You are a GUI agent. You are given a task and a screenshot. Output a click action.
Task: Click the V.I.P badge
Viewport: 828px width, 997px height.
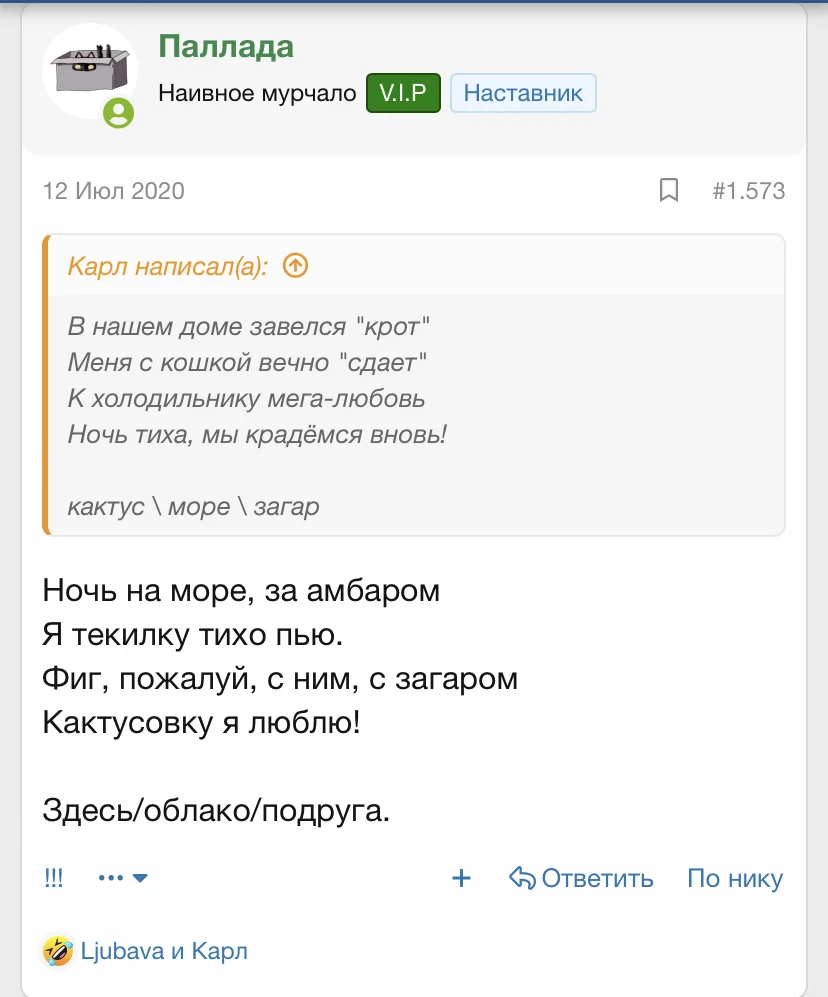403,93
